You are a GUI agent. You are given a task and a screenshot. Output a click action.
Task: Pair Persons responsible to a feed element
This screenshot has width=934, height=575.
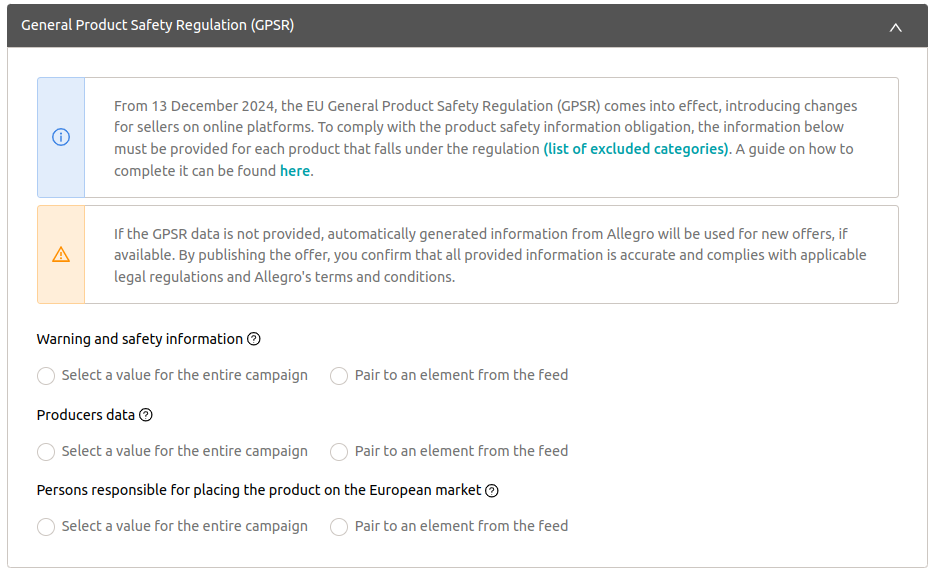pyautogui.click(x=339, y=527)
